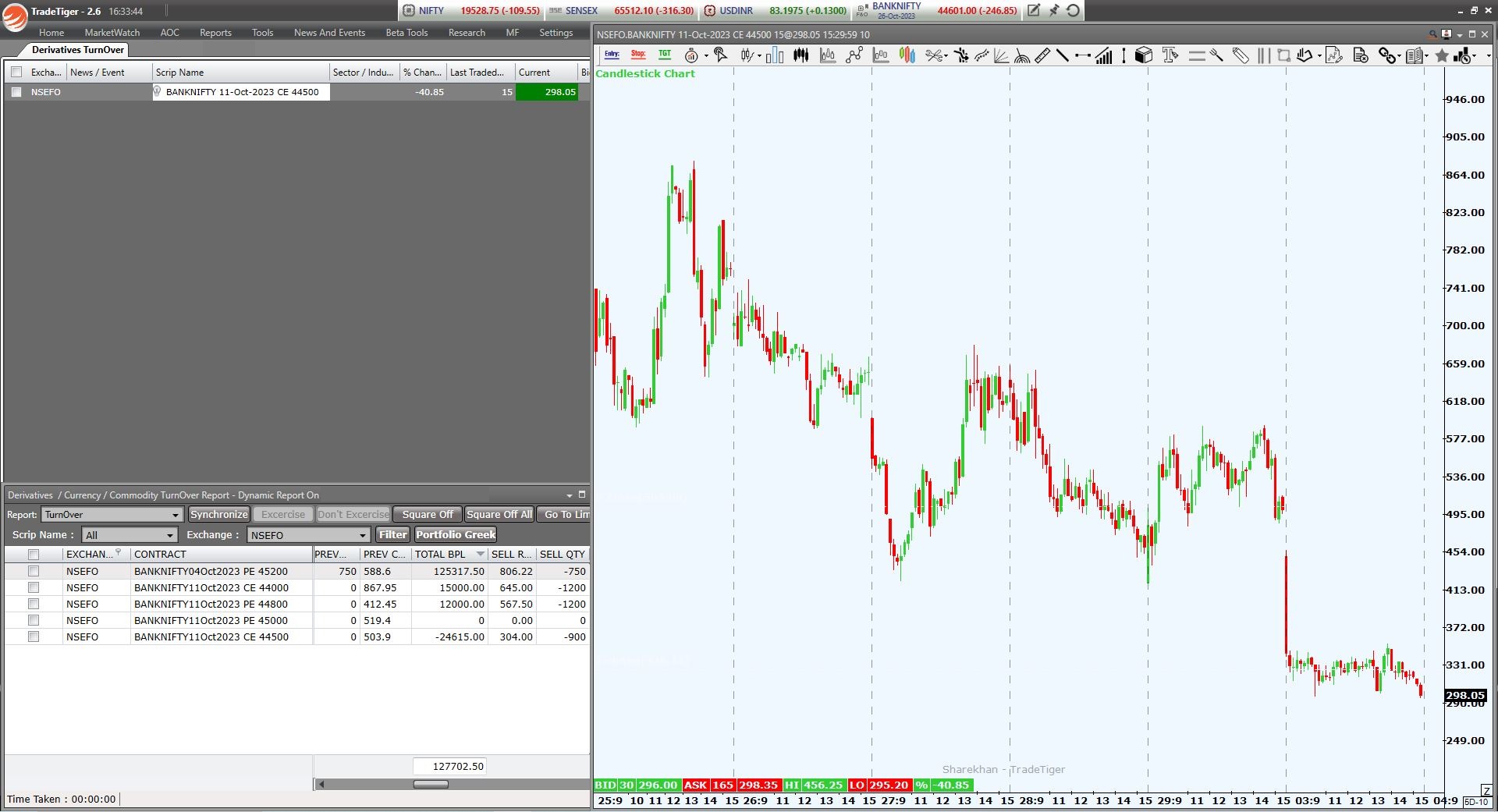This screenshot has height=812, width=1498.
Task: Click the horizontal scrollbar thumb under report
Action: [x=431, y=784]
